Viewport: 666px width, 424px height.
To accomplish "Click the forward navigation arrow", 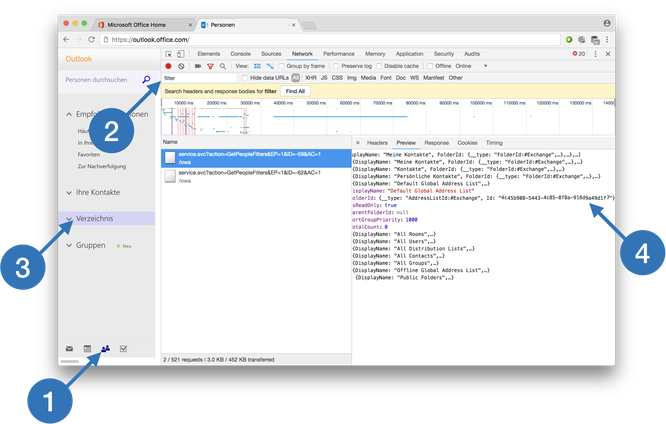I will click(79, 40).
